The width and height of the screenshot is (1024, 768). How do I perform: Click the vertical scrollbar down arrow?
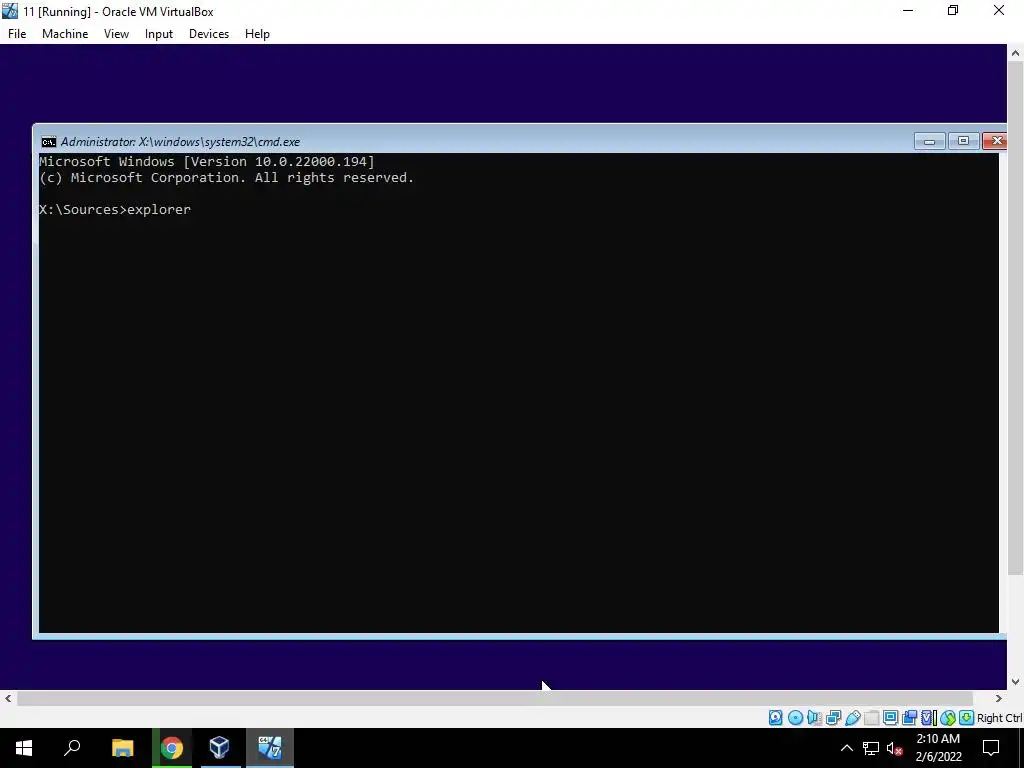pyautogui.click(x=1016, y=682)
